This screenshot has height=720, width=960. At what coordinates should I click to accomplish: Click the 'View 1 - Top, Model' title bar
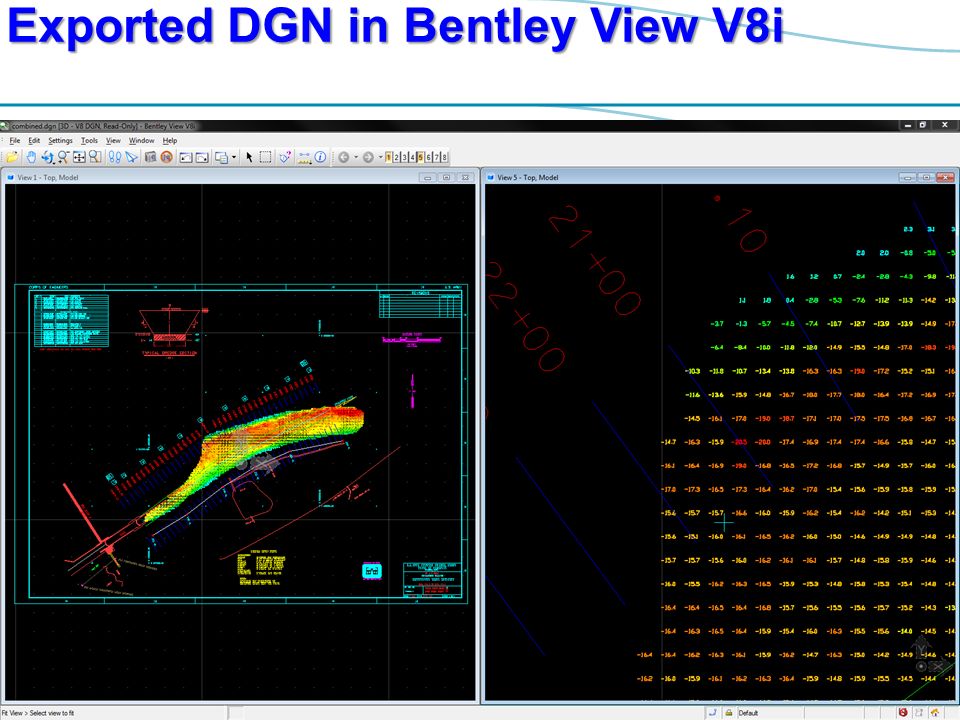[240, 178]
